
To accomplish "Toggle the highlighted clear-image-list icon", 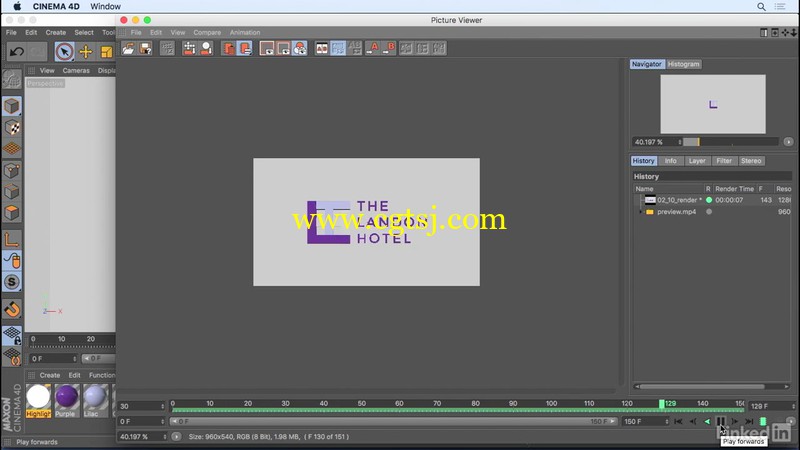I will [x=245, y=48].
